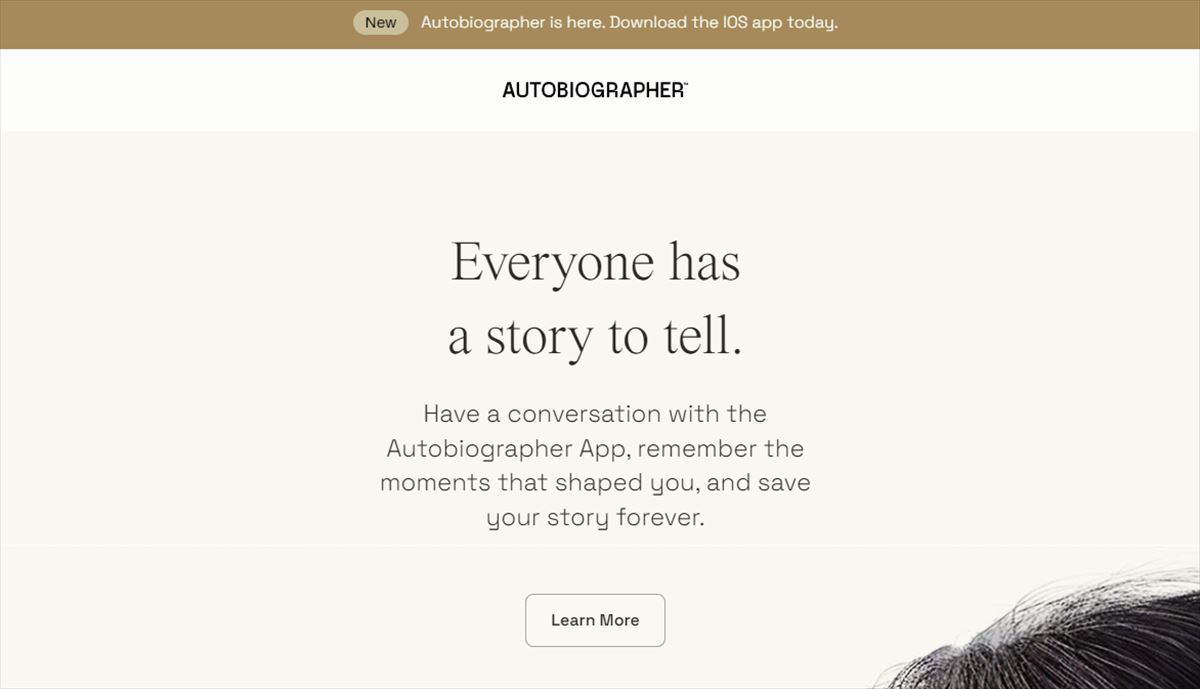Click 'moments that shaped you, and save' line
Image resolution: width=1200 pixels, height=689 pixels.
tap(595, 483)
